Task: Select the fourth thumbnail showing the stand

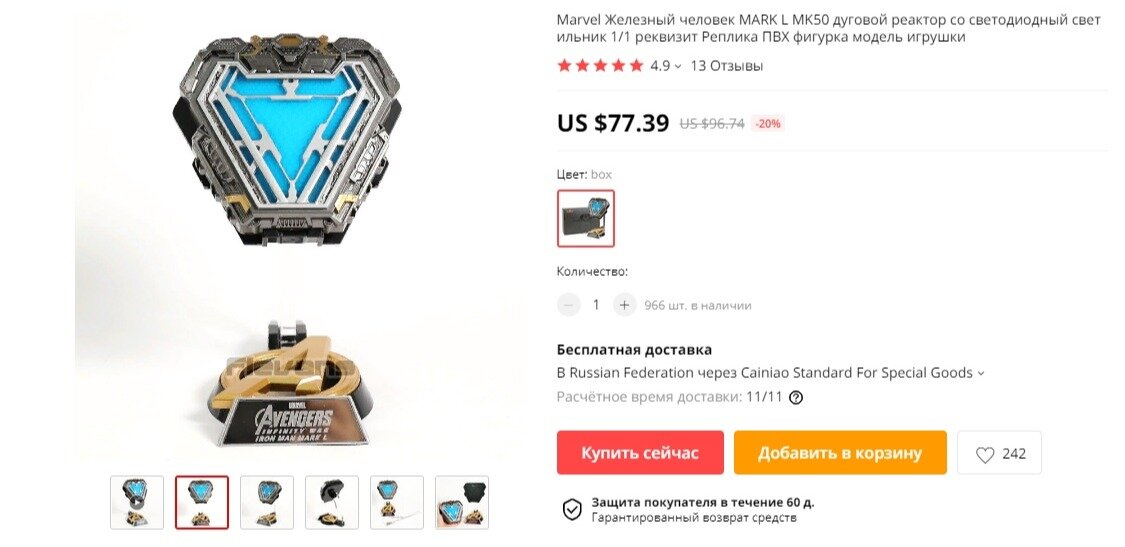Action: 332,502
